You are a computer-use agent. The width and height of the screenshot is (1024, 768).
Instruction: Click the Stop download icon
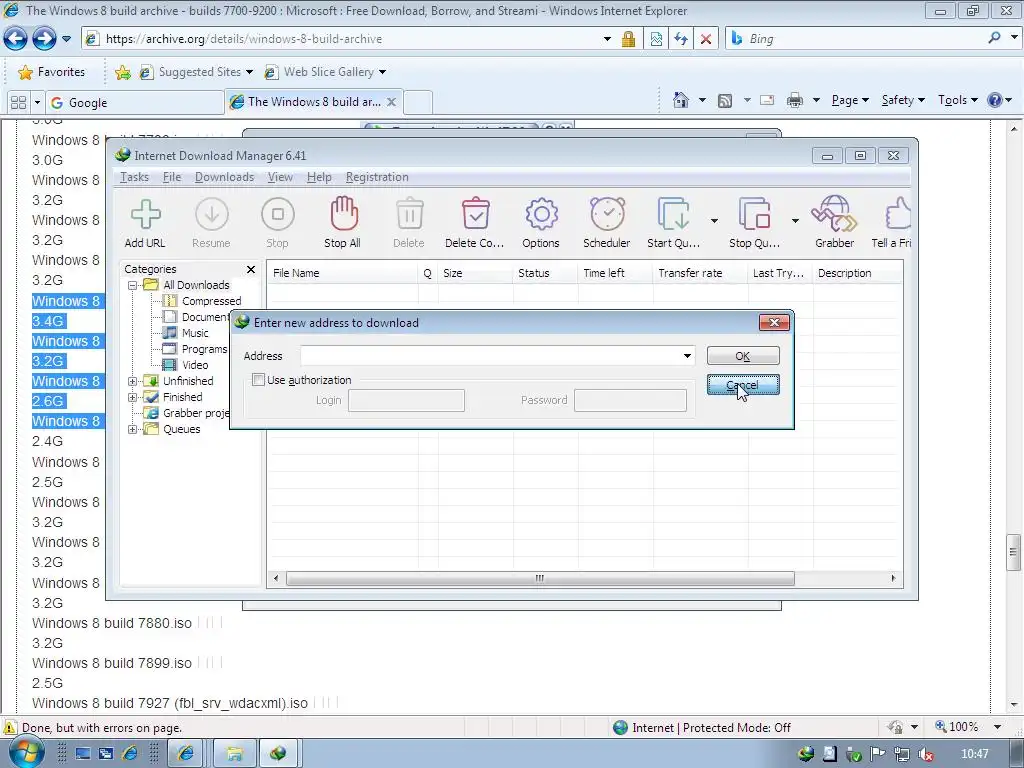coord(278,214)
